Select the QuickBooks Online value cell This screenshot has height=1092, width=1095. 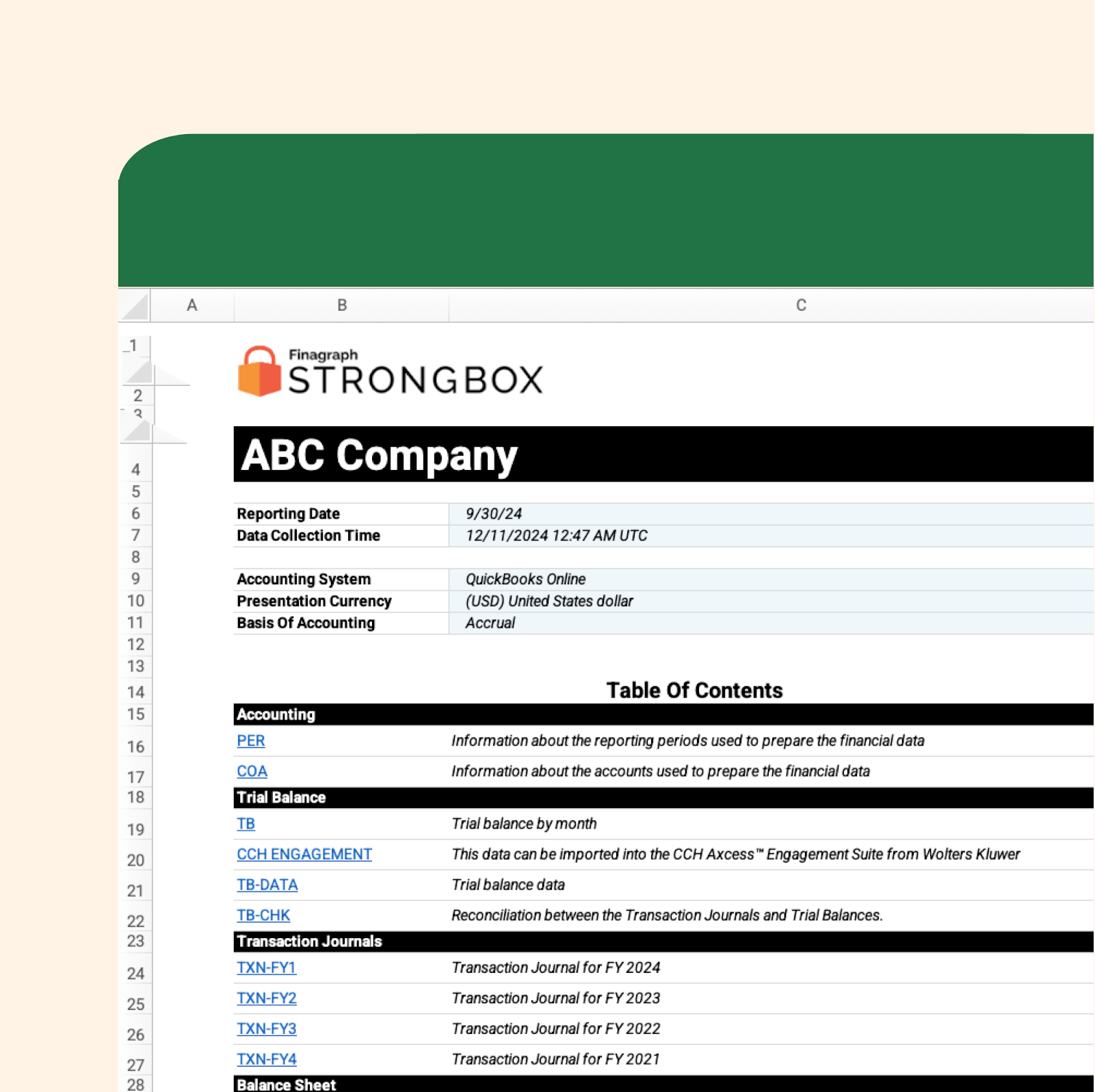pyautogui.click(x=771, y=580)
